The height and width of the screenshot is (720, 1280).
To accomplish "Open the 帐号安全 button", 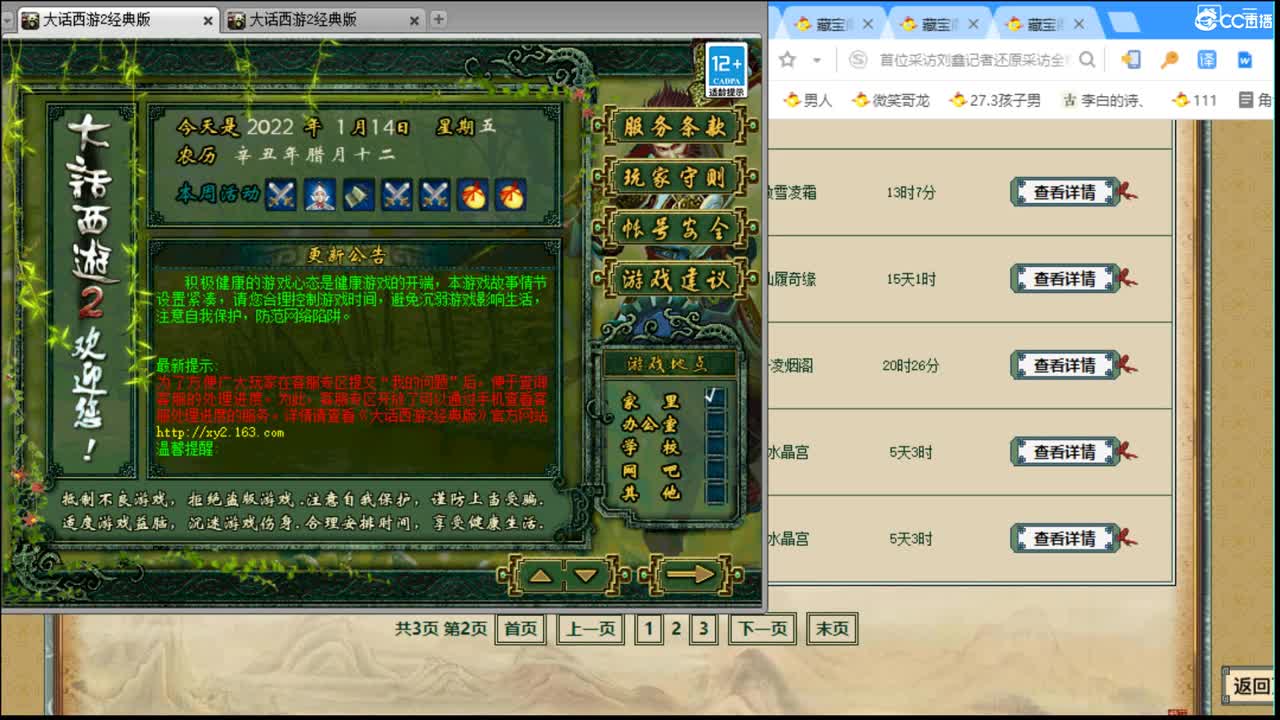I will (x=674, y=228).
